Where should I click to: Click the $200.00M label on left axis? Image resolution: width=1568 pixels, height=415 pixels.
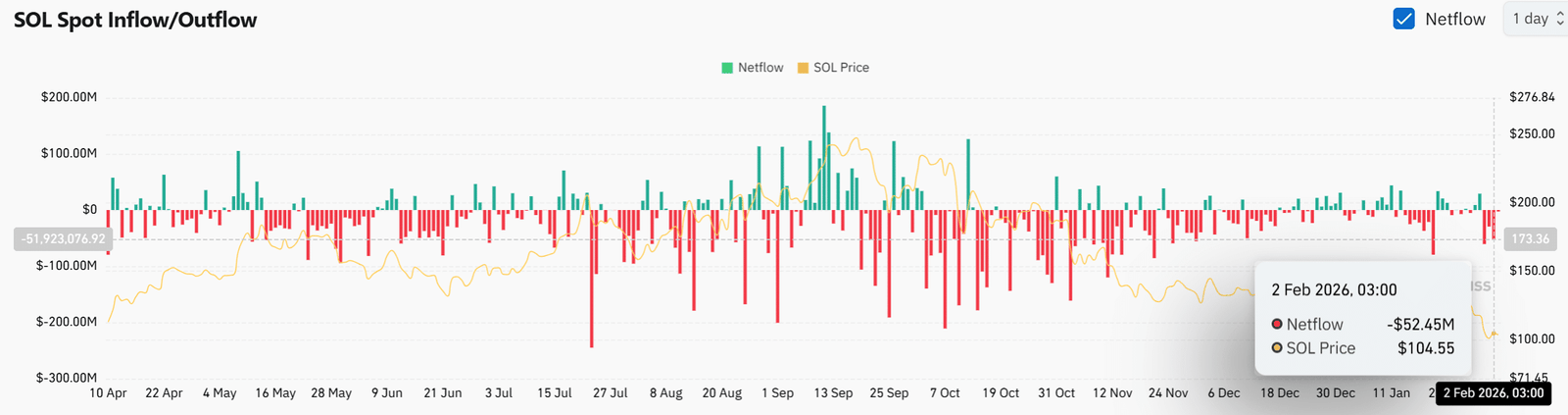pos(69,97)
